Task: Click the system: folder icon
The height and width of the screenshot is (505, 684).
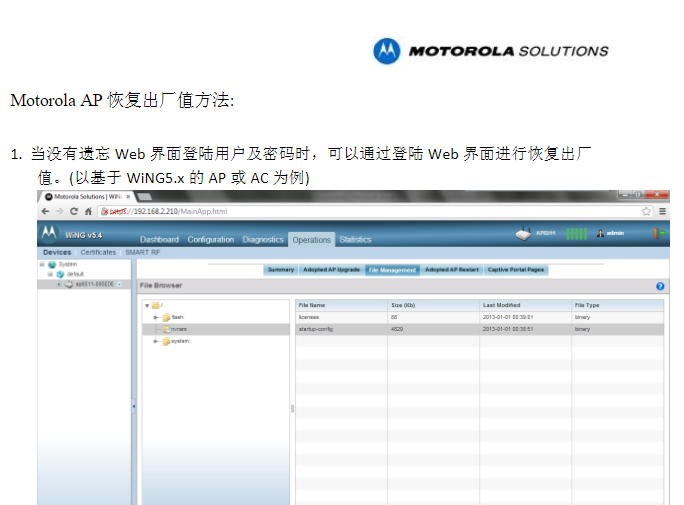Action: 166,341
